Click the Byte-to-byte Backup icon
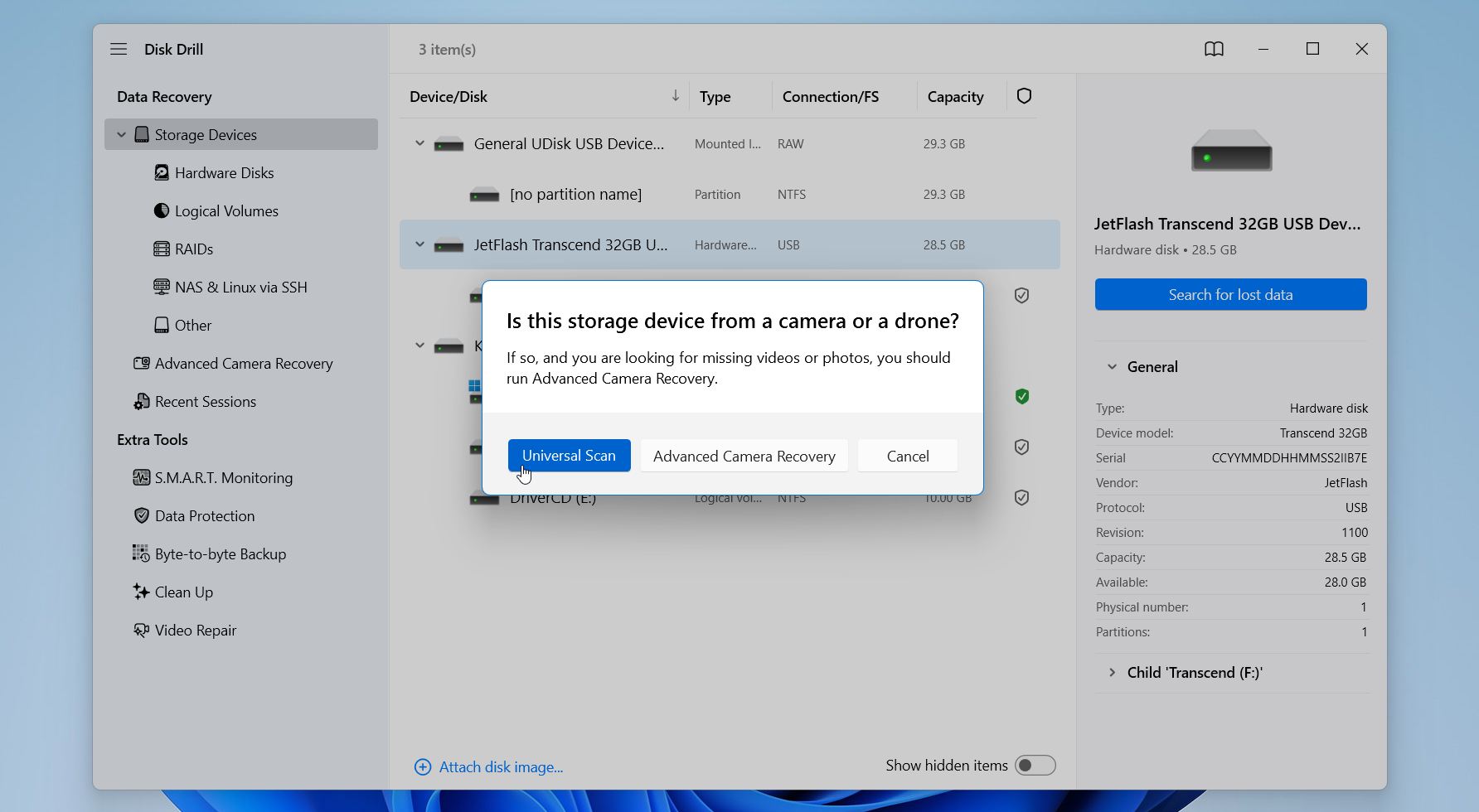 [x=142, y=553]
